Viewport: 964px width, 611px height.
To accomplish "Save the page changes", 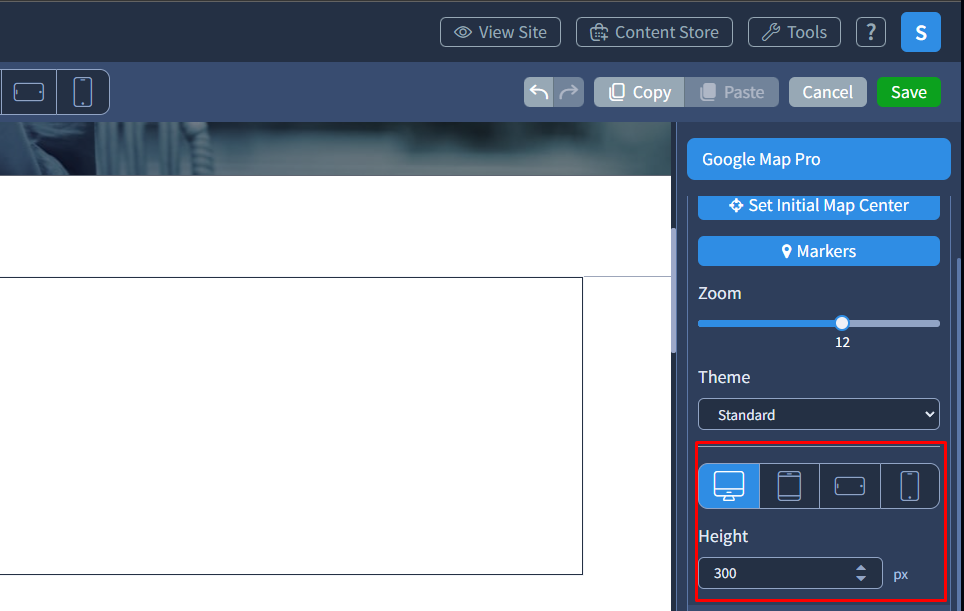I will click(x=909, y=92).
